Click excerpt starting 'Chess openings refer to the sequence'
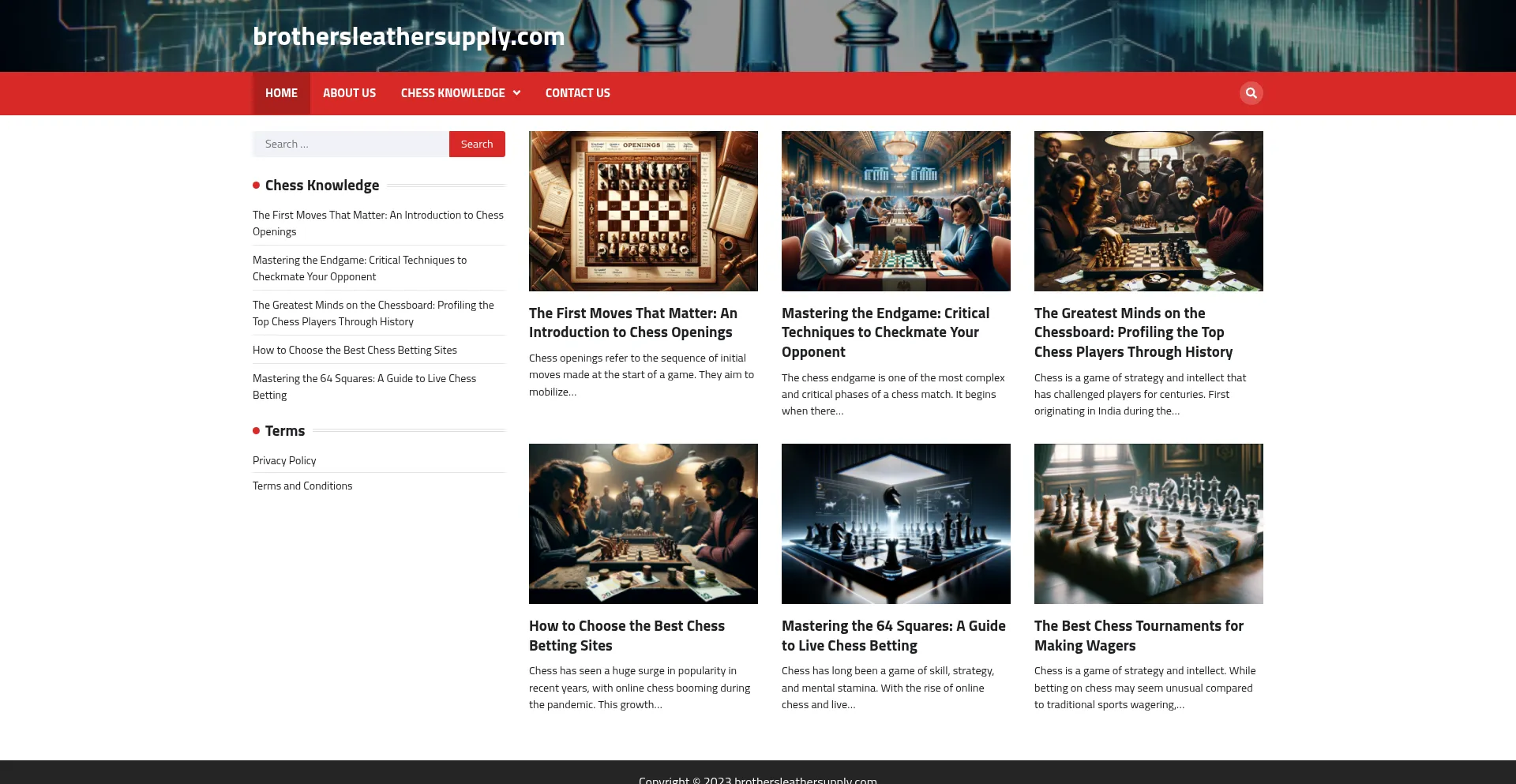1516x784 pixels. click(641, 375)
